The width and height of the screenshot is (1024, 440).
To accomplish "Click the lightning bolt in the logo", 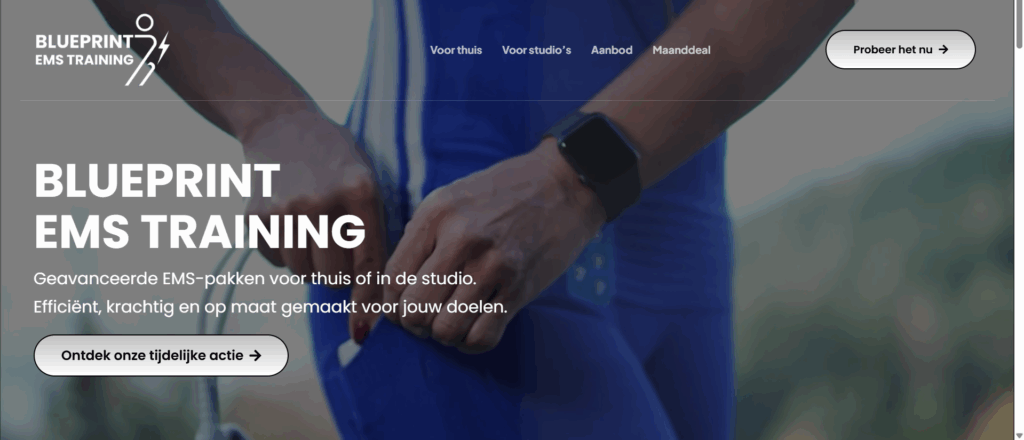I will point(163,47).
